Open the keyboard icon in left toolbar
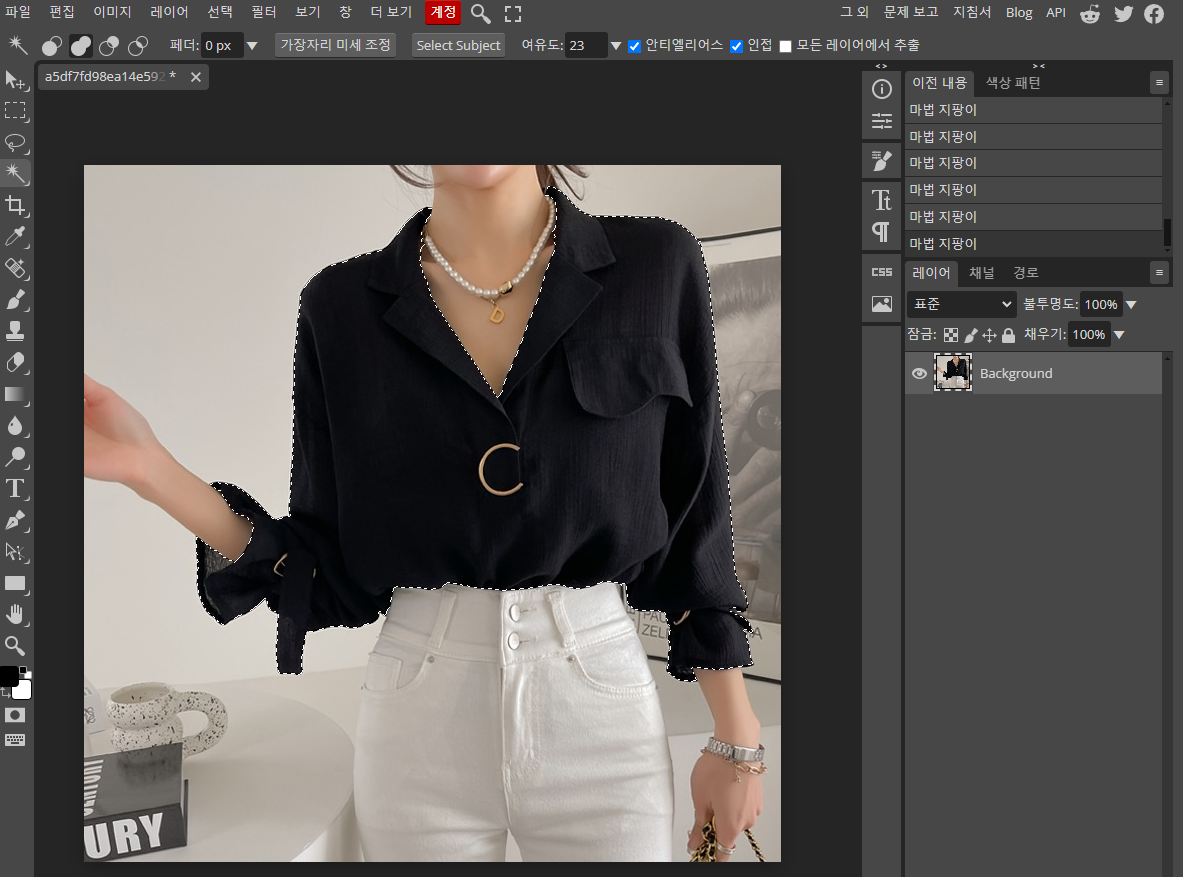 pyautogui.click(x=15, y=740)
